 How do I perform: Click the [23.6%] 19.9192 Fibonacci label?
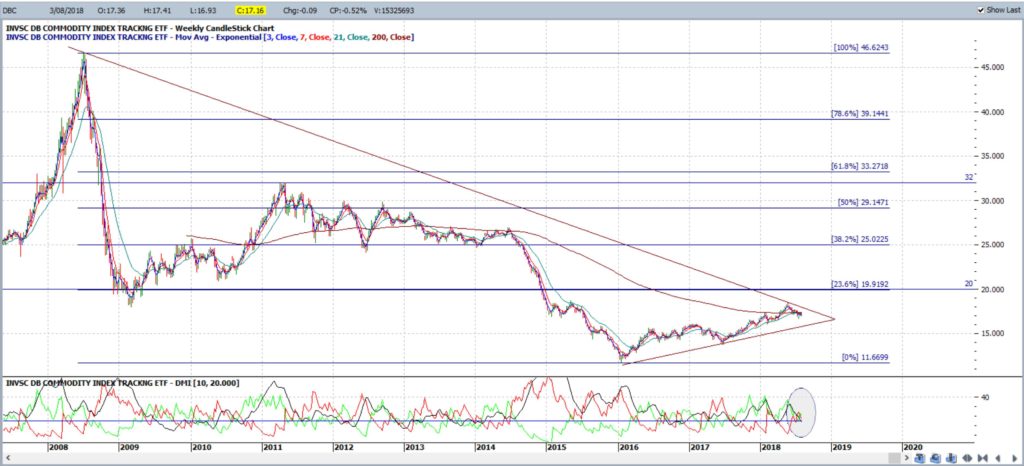click(x=859, y=284)
